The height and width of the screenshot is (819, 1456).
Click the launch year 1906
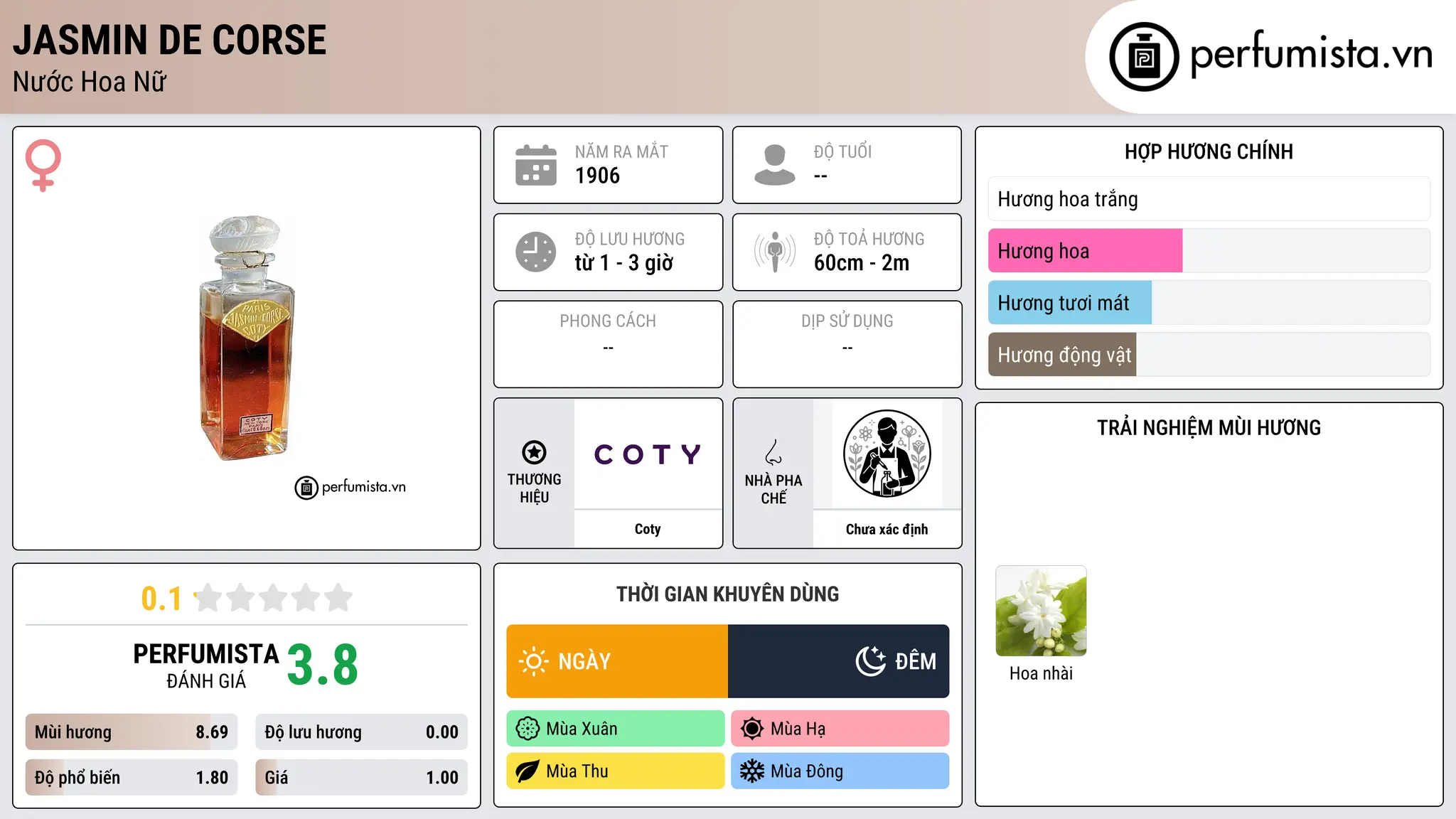(598, 176)
